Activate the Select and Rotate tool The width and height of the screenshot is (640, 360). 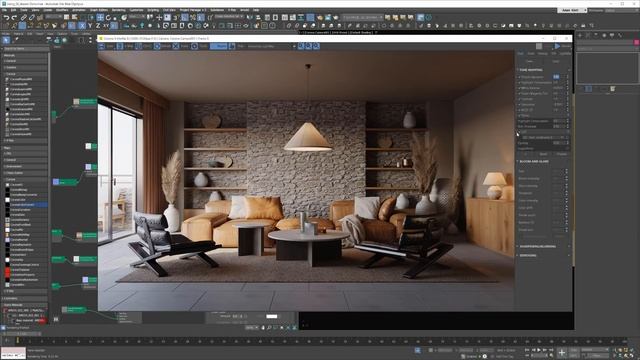coord(108,18)
